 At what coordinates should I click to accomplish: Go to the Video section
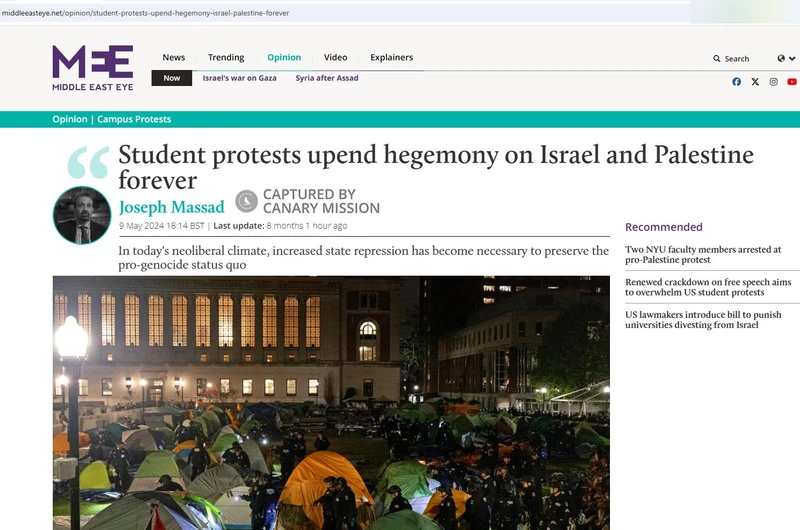coord(335,57)
